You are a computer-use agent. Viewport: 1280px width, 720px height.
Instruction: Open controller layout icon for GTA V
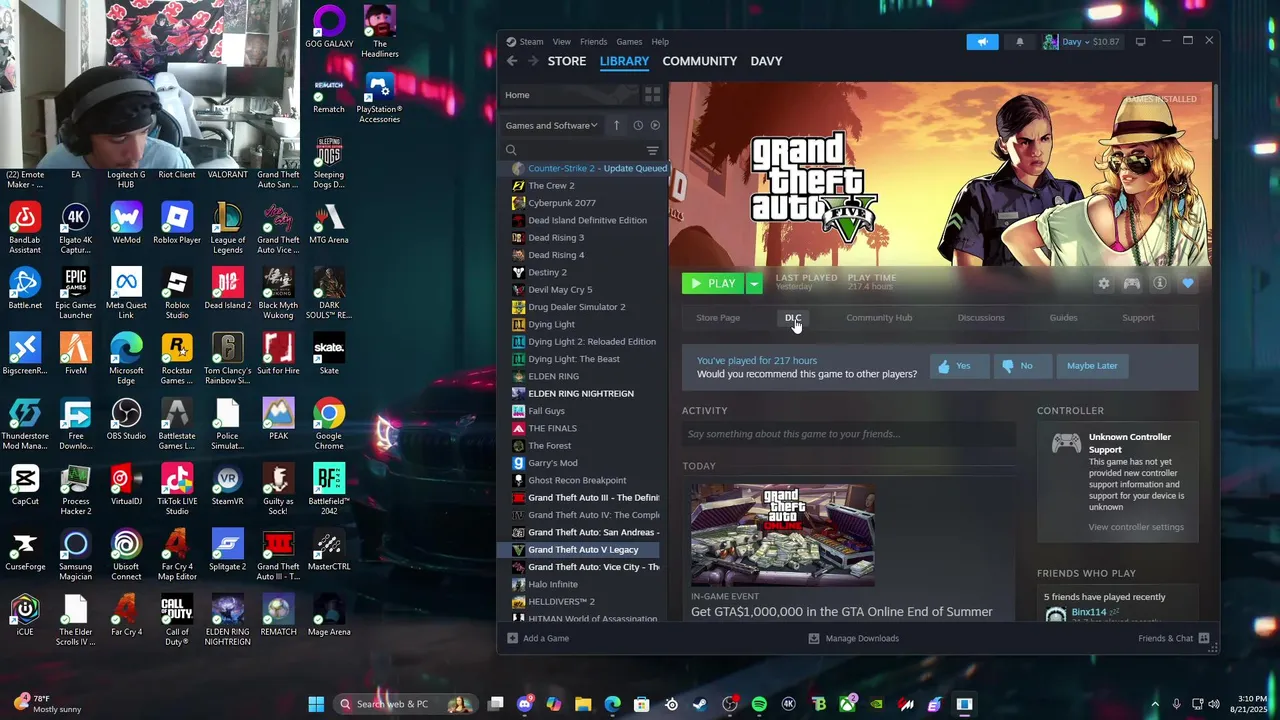[x=1131, y=284]
